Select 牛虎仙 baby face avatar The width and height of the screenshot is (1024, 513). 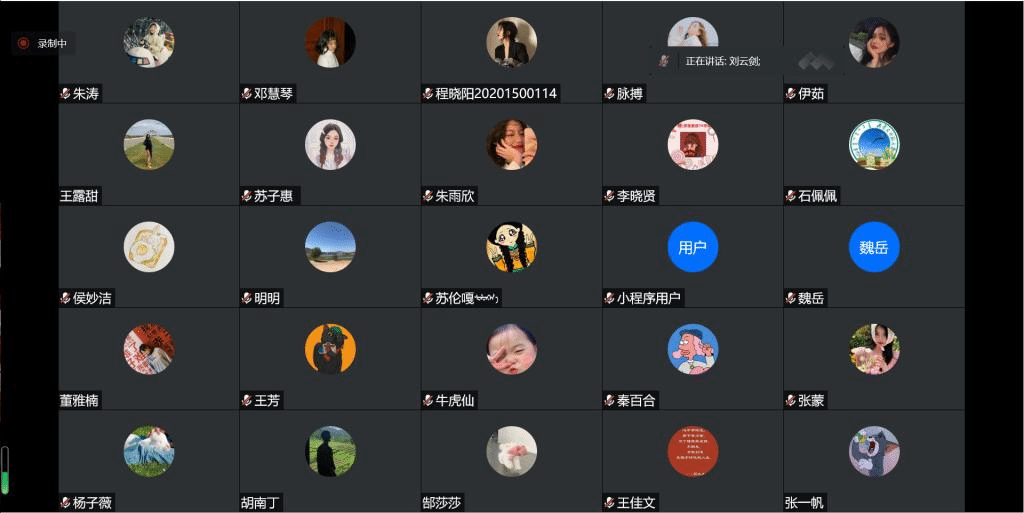(x=511, y=349)
